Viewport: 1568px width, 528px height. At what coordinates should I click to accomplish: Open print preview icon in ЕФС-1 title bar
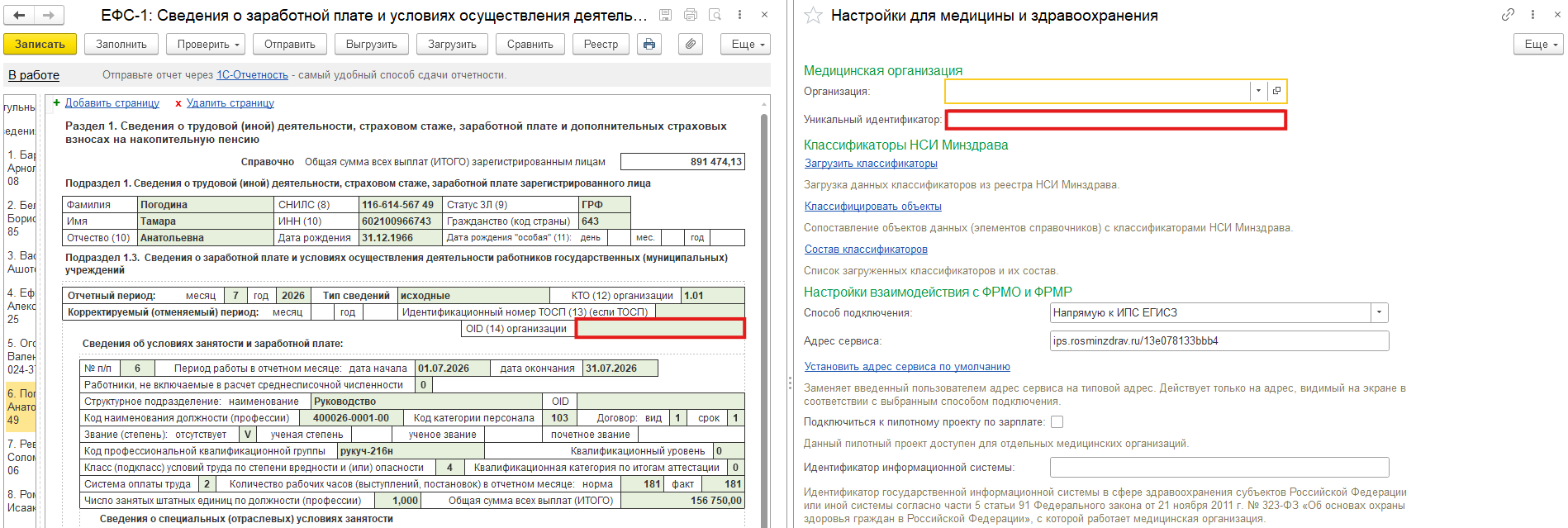tap(715, 15)
